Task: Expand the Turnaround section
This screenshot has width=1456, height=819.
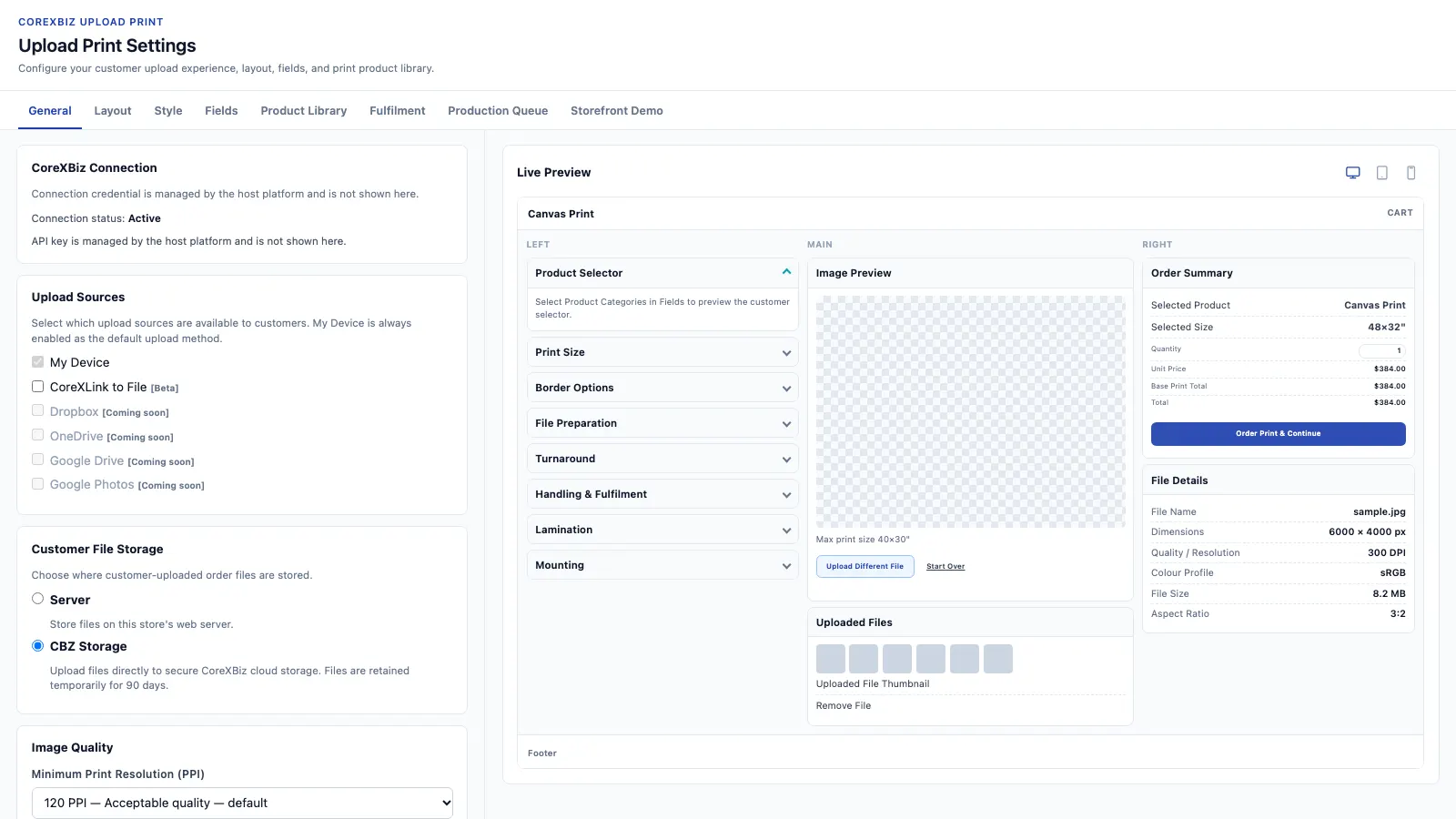Action: pyautogui.click(x=662, y=459)
